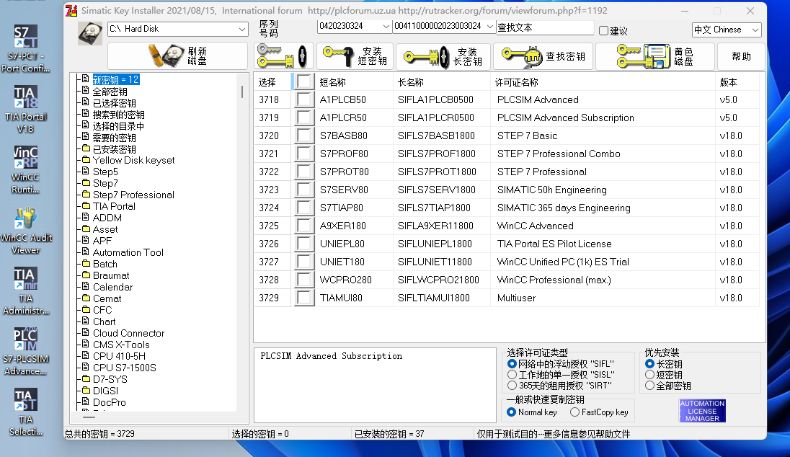Click Step5 tree document icon
This screenshot has width=790, height=457.
(85, 171)
